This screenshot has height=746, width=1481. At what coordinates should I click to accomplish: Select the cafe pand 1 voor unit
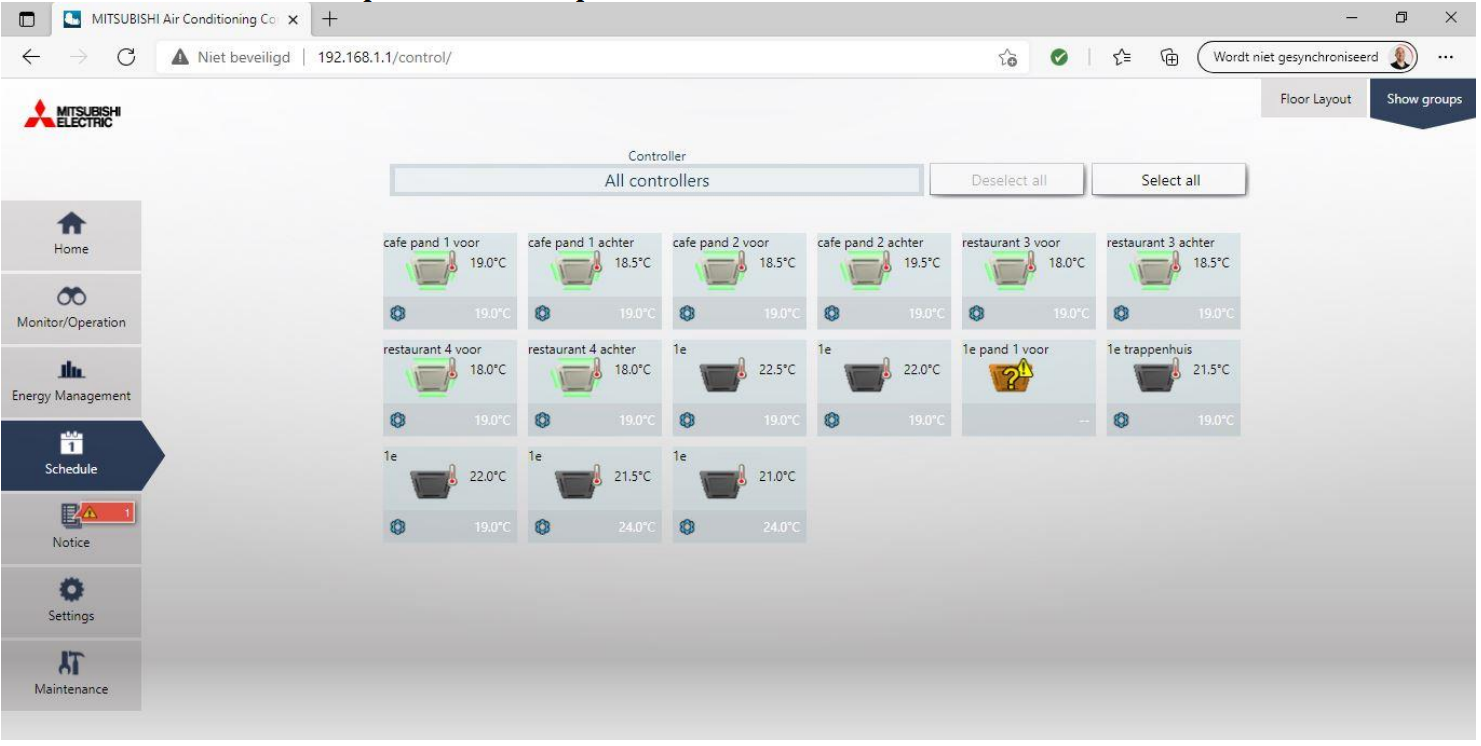pos(449,281)
